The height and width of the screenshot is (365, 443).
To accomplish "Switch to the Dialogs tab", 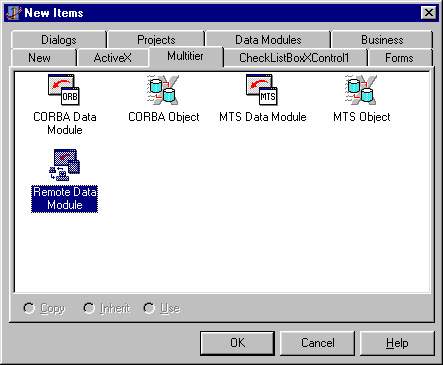I will tap(59, 40).
